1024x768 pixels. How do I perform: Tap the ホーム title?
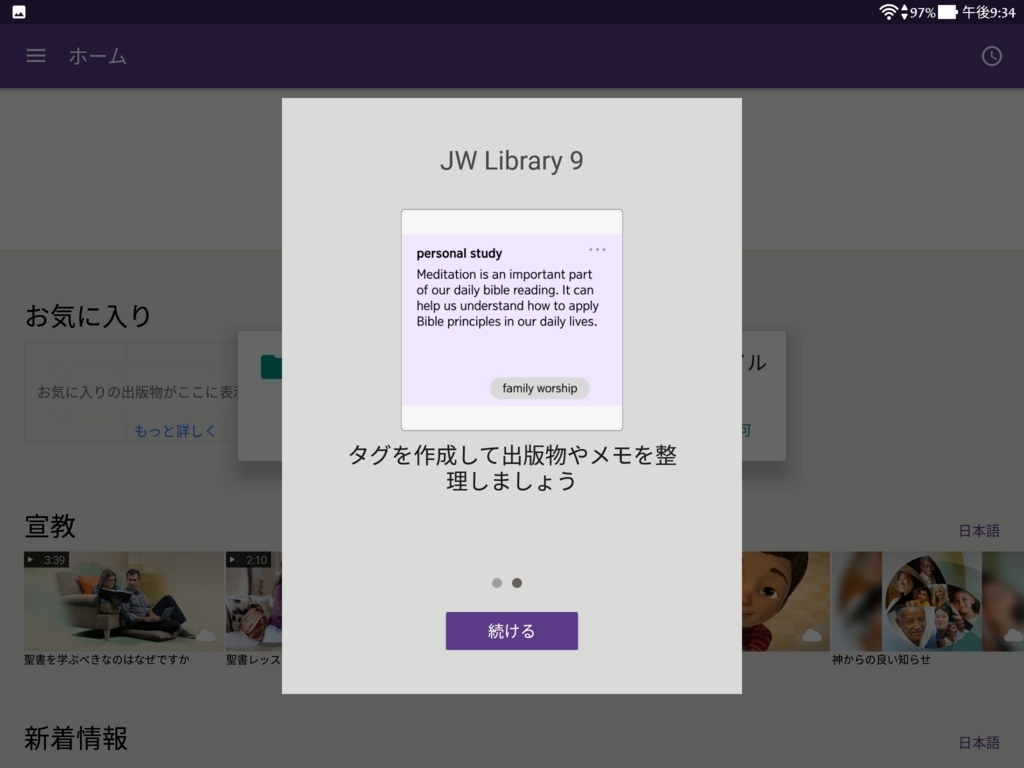tap(98, 56)
